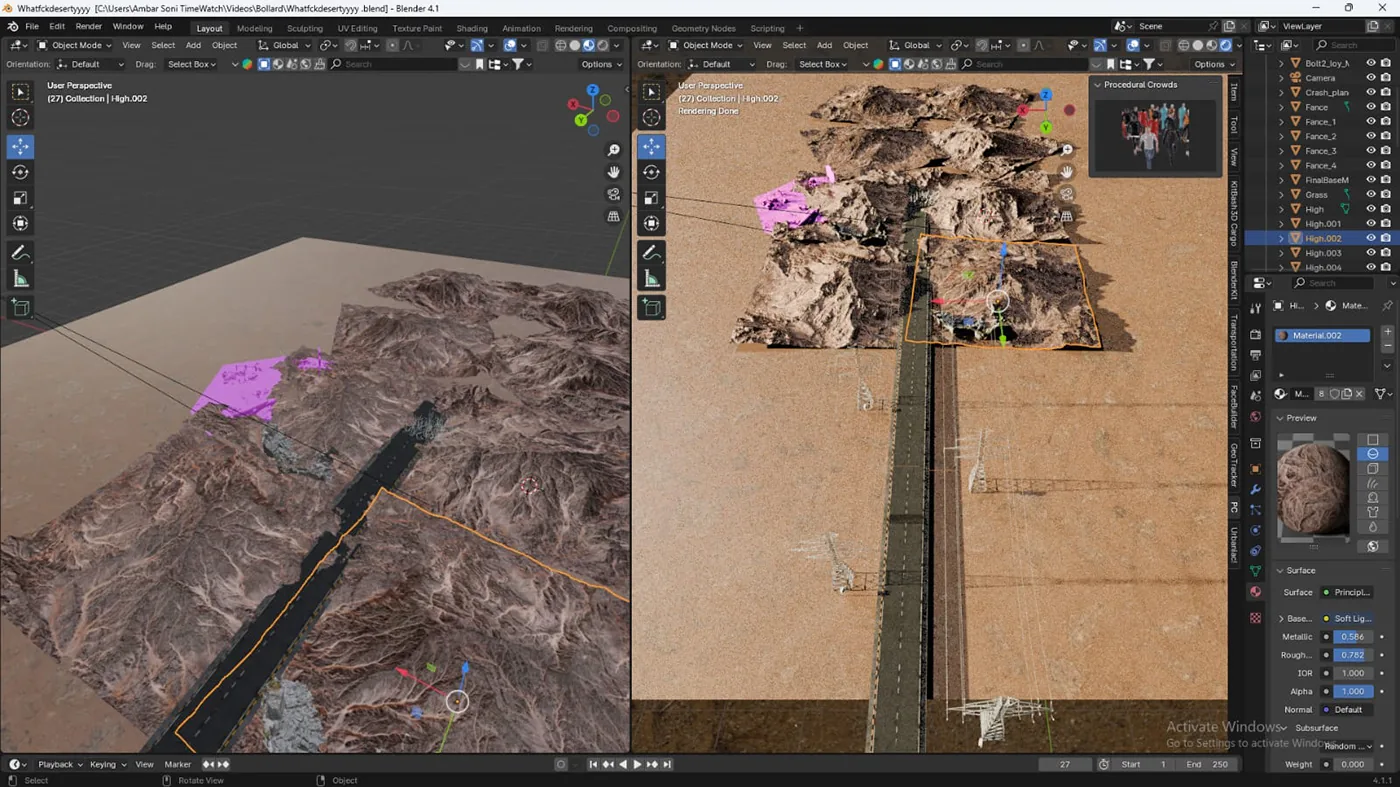Select sphere preview shape for material
This screenshot has height=787, width=1400.
(x=1373, y=454)
